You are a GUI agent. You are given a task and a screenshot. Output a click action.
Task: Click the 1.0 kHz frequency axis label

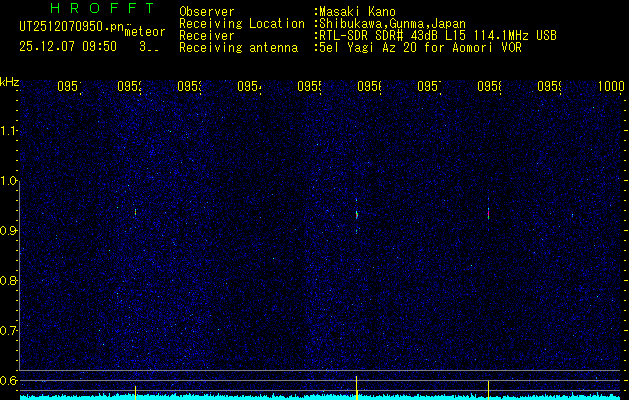point(8,181)
